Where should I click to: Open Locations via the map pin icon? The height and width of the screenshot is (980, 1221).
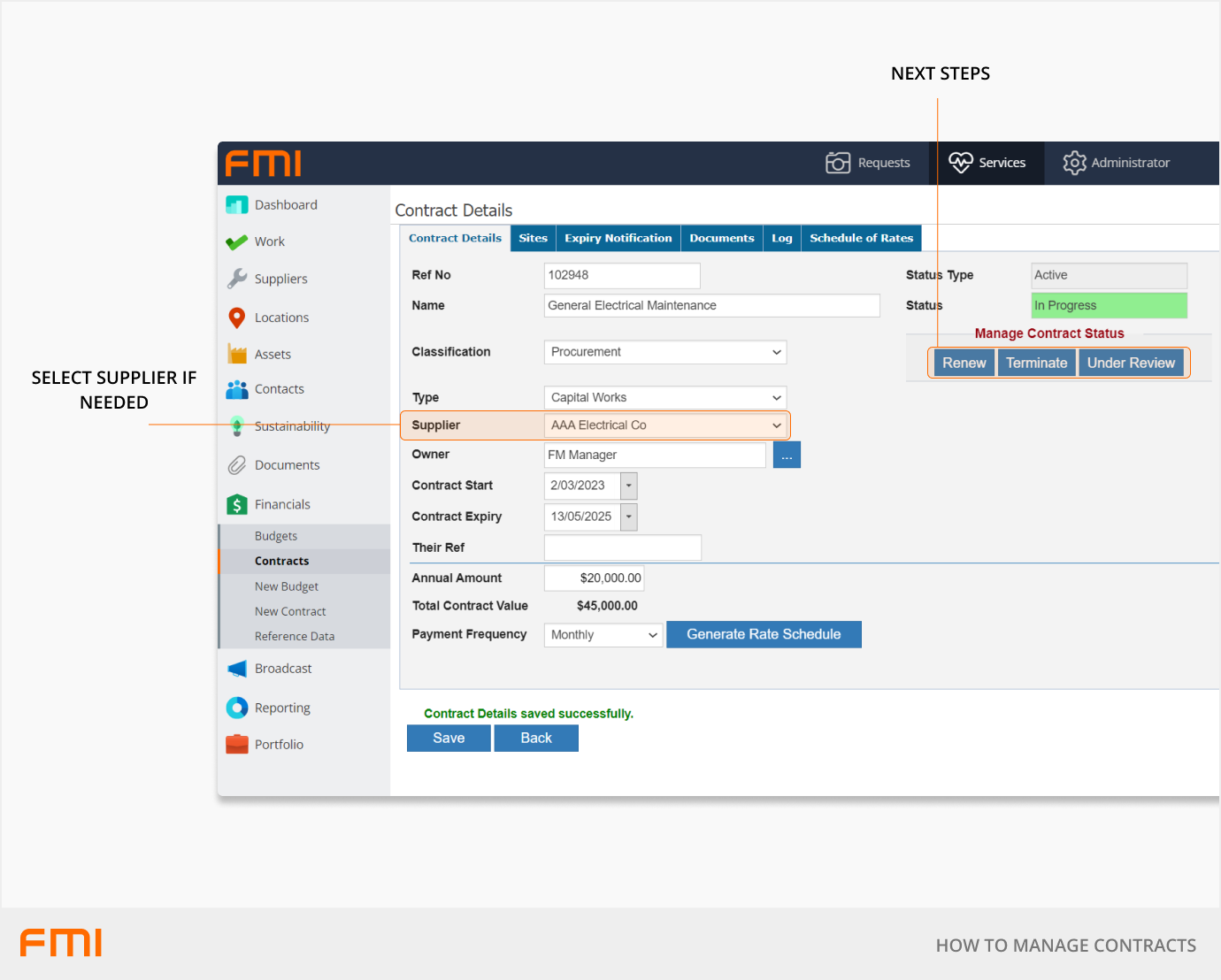(x=237, y=318)
